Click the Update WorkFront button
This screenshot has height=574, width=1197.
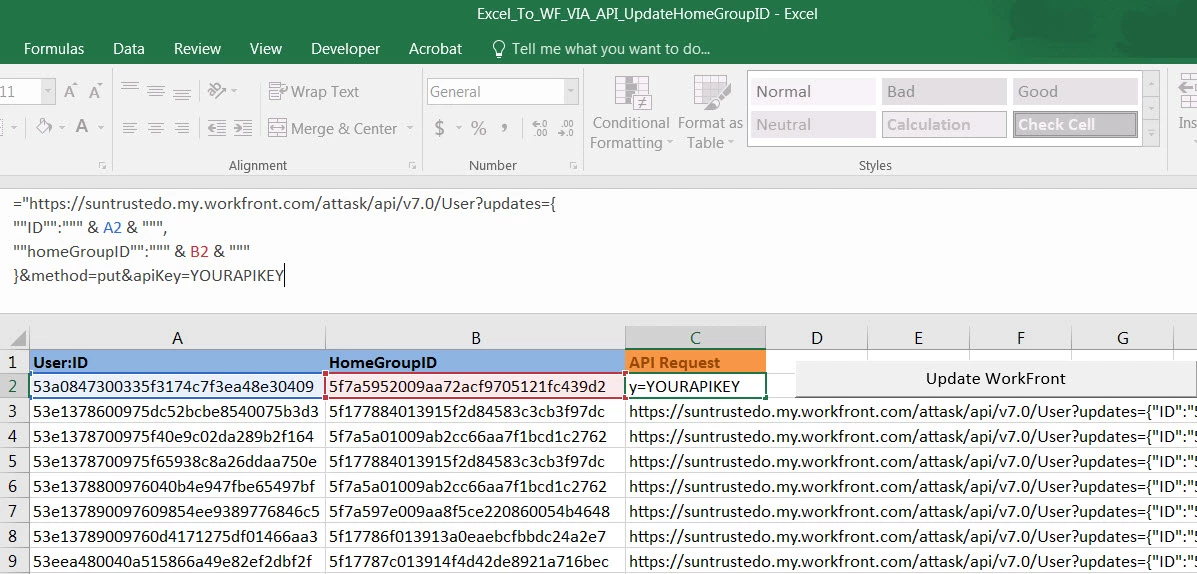coord(995,379)
